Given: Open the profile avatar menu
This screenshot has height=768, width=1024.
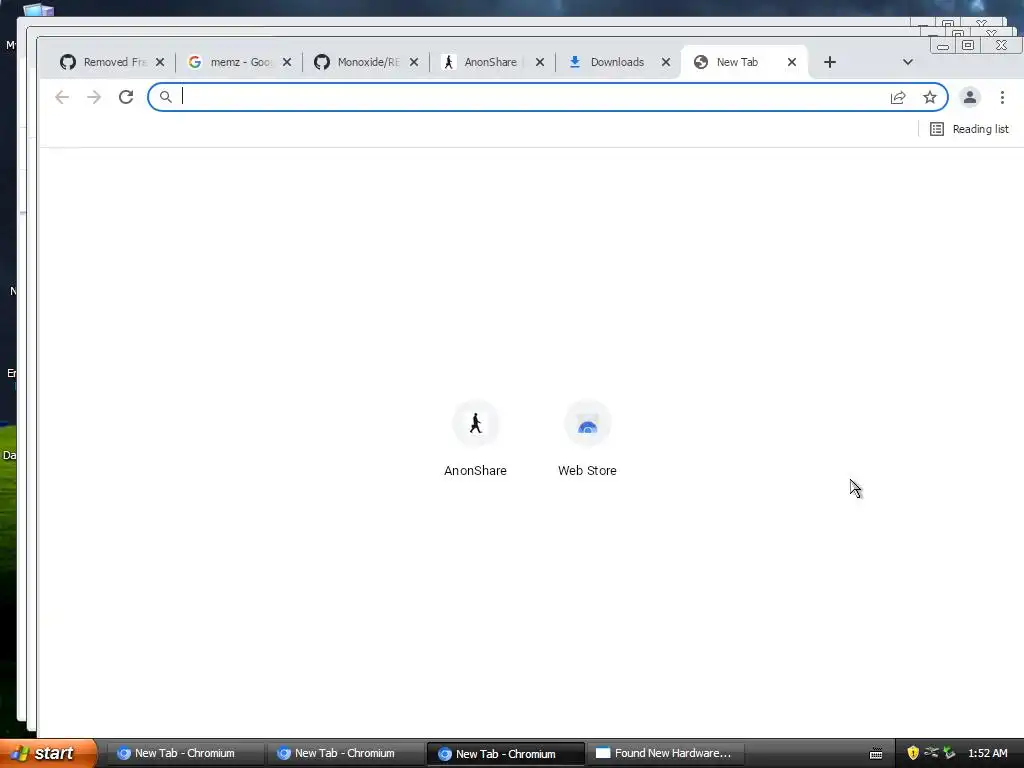Looking at the screenshot, I should [970, 97].
